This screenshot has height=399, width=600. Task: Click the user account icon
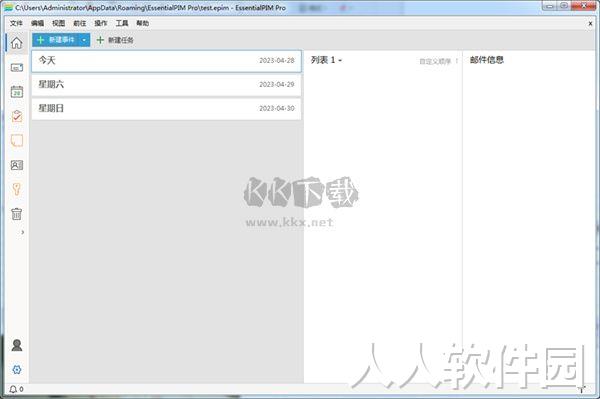point(17,345)
